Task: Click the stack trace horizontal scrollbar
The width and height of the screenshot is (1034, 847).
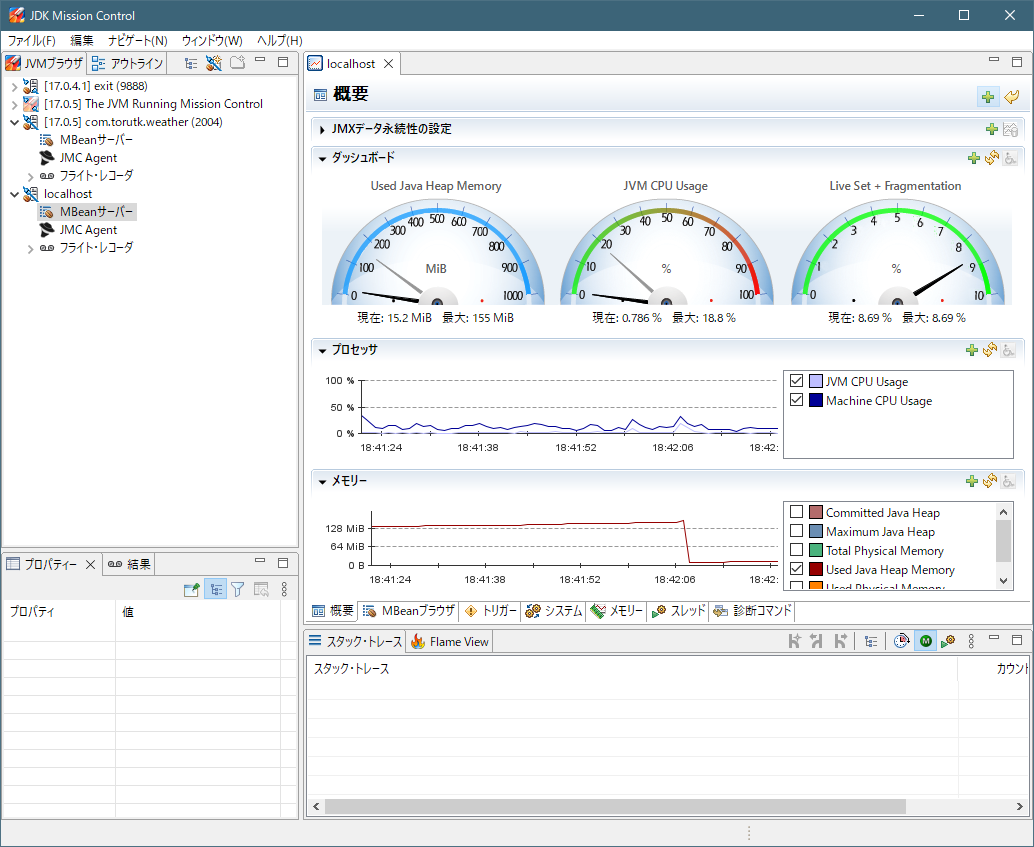Action: (x=614, y=806)
